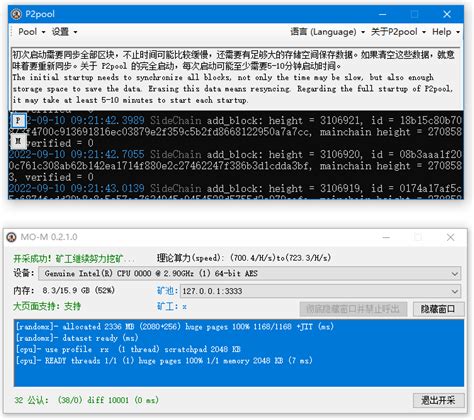Click the cpu use profile rx log line
This screenshot has height=420, width=474.
click(x=128, y=349)
